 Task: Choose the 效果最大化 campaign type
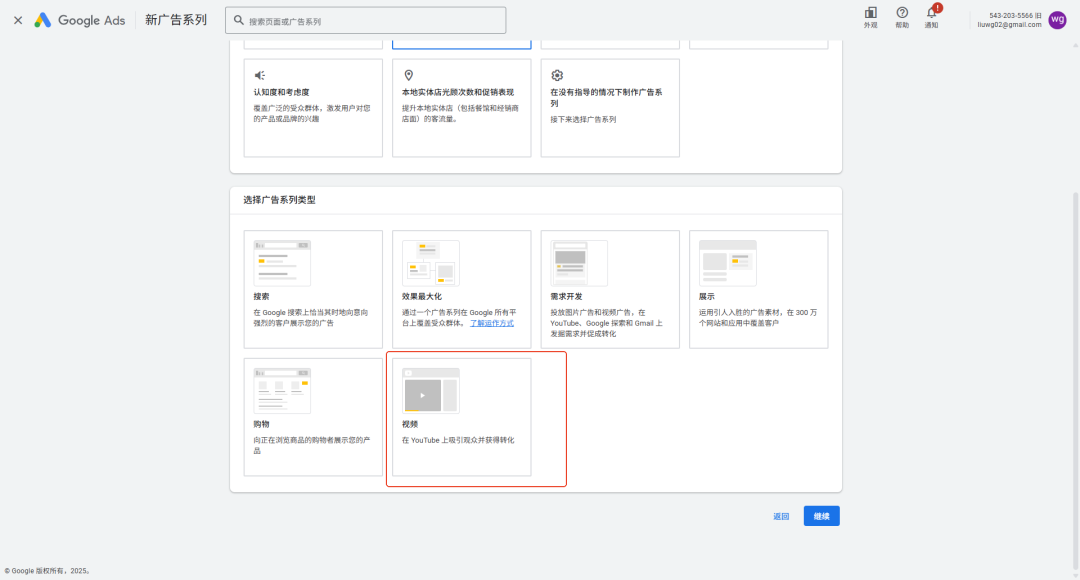pyautogui.click(x=461, y=289)
